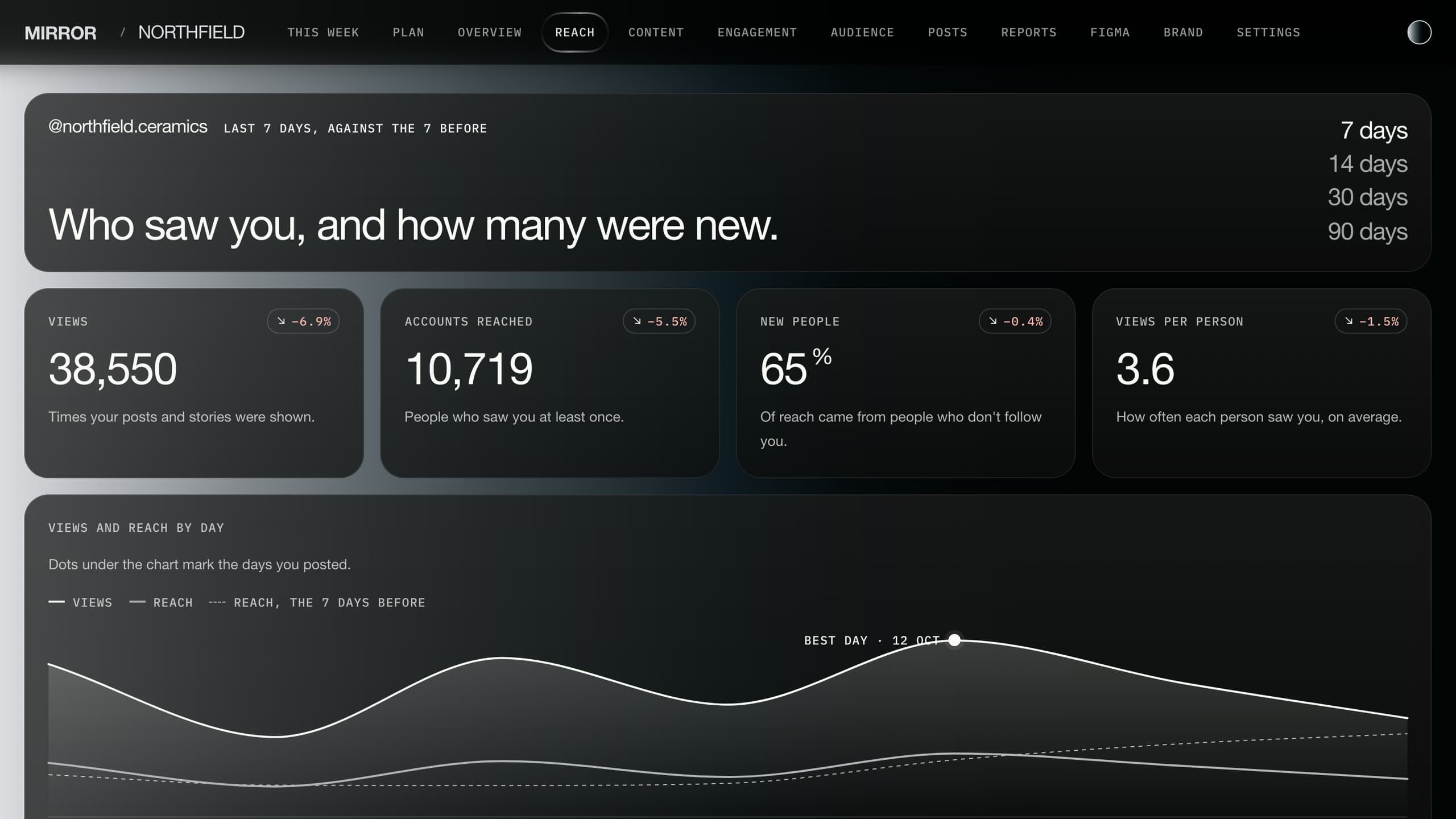This screenshot has width=1456, height=819.
Task: Click the 3.6 views per person value
Action: 1145,369
